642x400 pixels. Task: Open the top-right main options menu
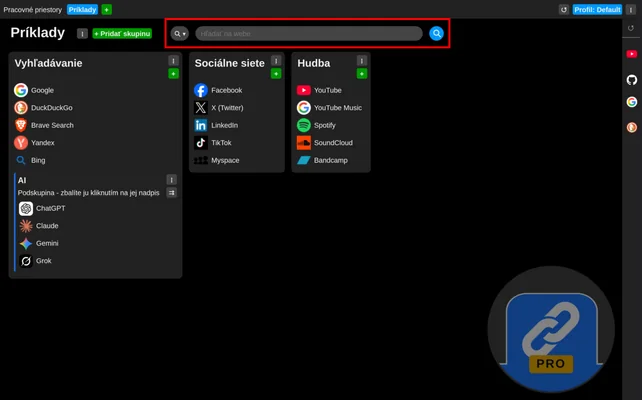tap(631, 9)
